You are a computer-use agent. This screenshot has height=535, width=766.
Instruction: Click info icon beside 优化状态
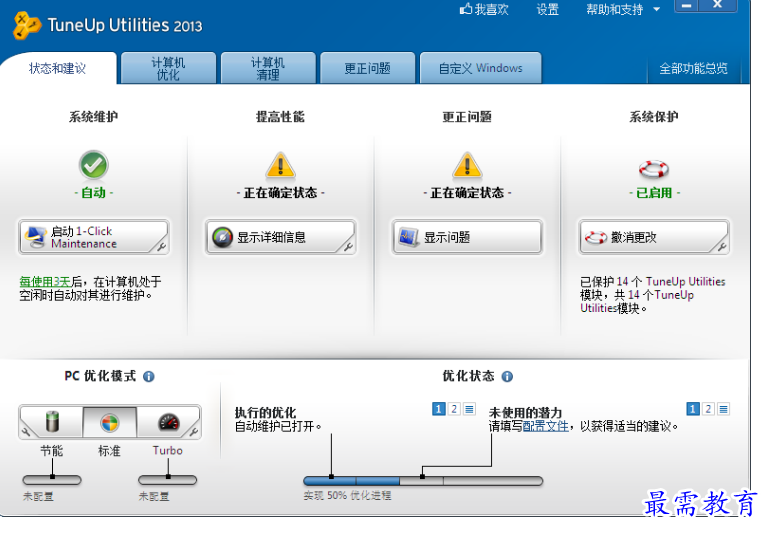[507, 376]
